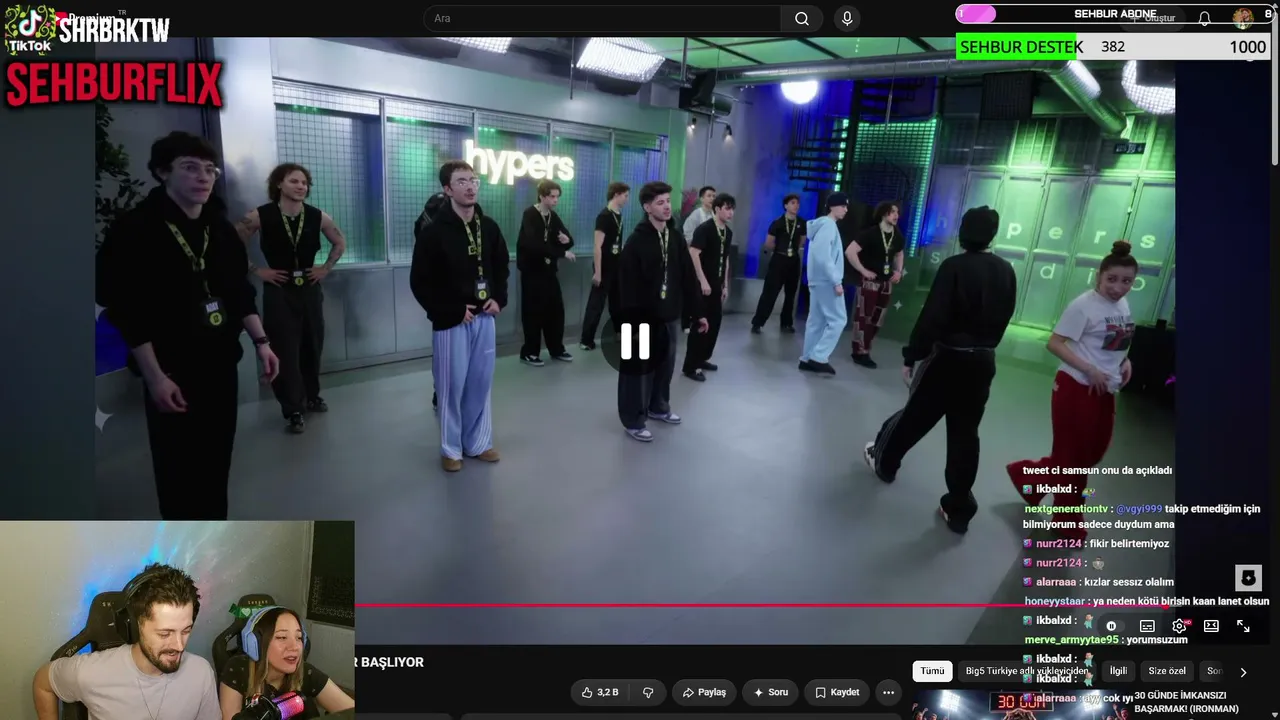Like the video showing 3,2 B
Viewport: 1280px width, 720px height.
tap(600, 692)
